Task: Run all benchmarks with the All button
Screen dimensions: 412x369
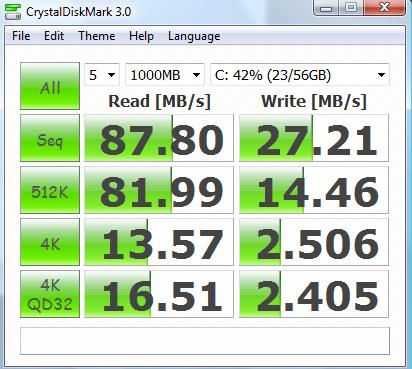Action: (x=50, y=86)
